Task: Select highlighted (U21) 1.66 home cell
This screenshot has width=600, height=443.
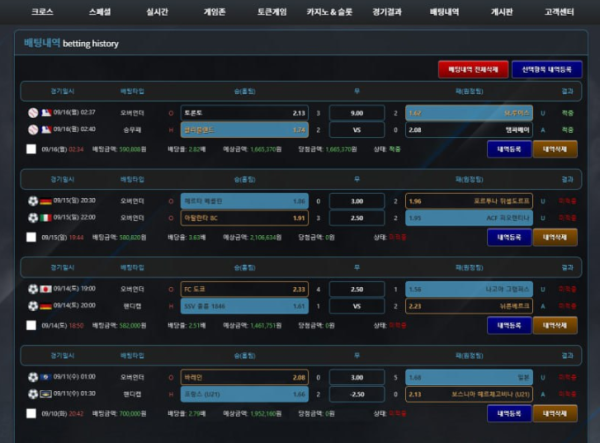Action: 245,394
